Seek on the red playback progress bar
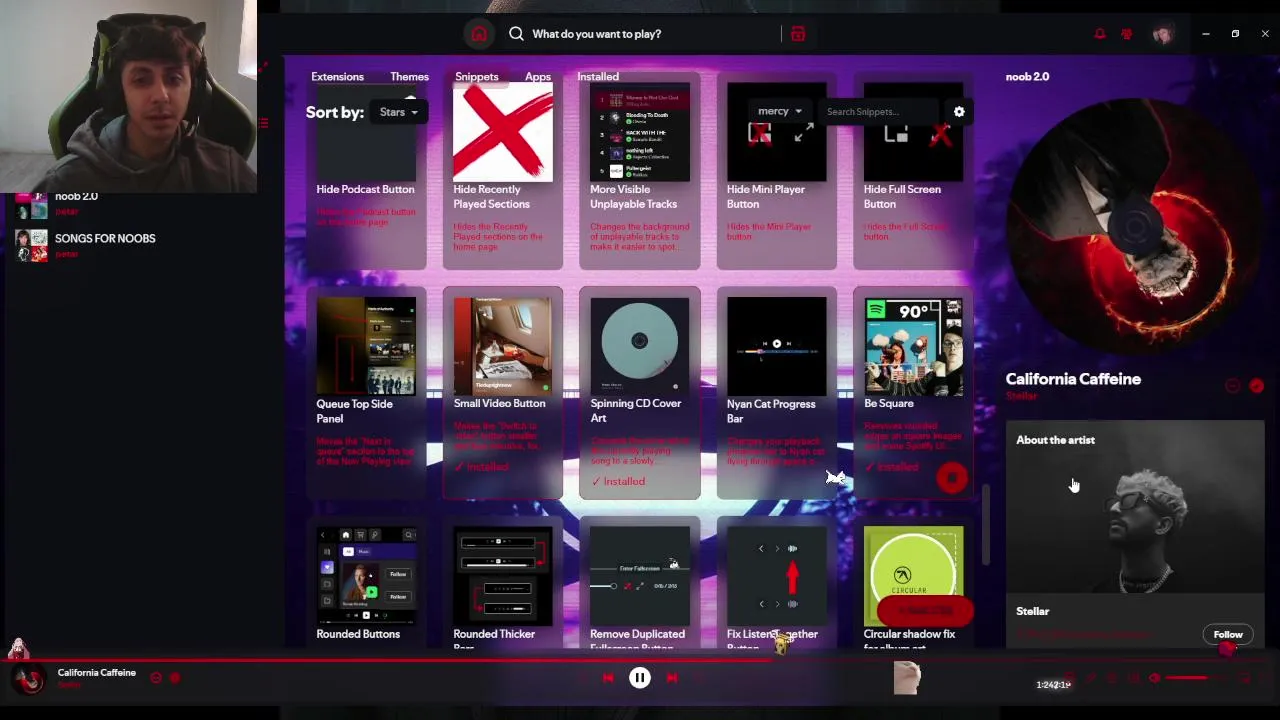 pos(640,660)
